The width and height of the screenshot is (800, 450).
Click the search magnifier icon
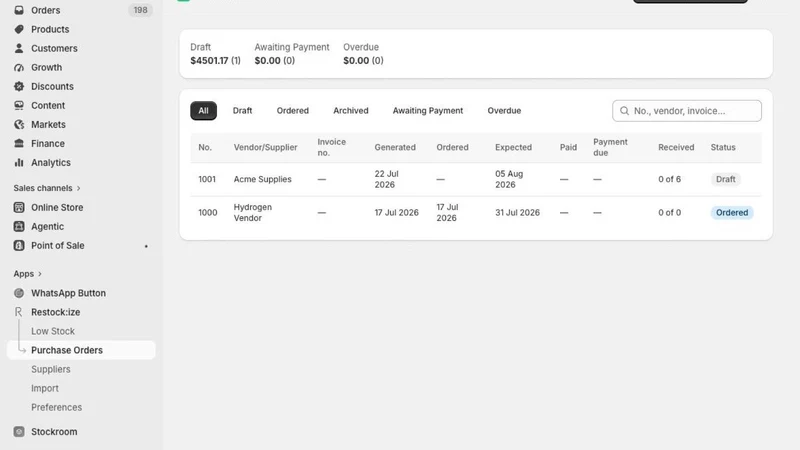coord(624,111)
